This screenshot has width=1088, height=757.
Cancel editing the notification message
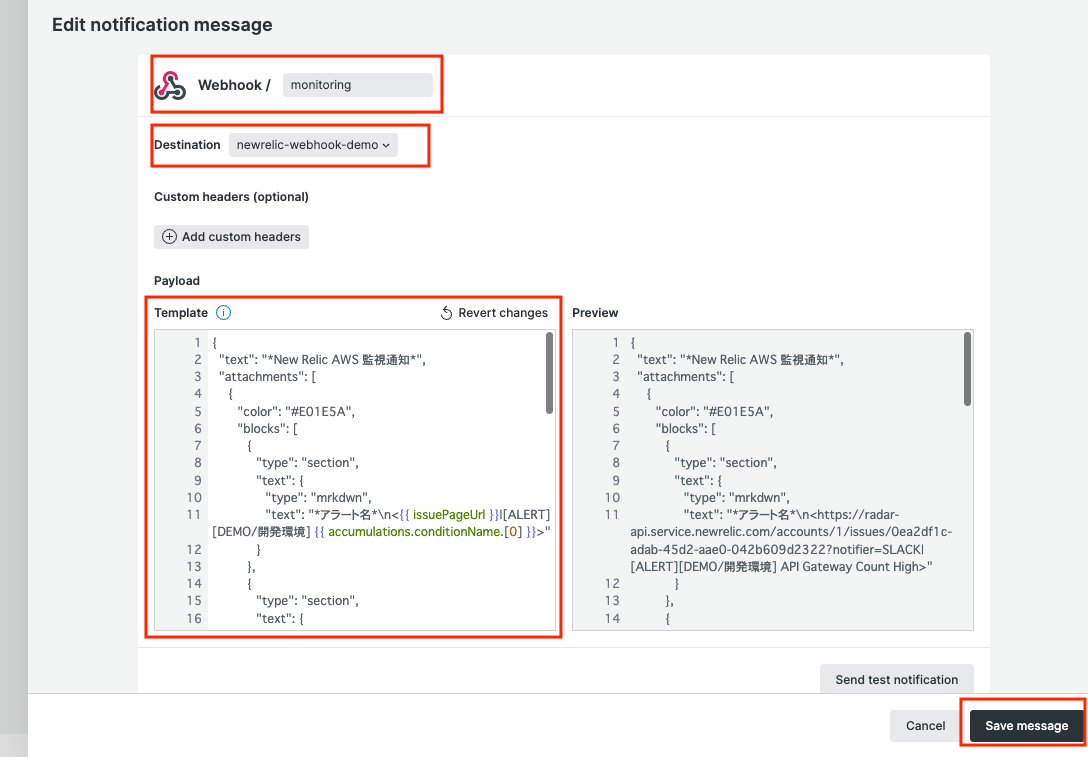925,726
